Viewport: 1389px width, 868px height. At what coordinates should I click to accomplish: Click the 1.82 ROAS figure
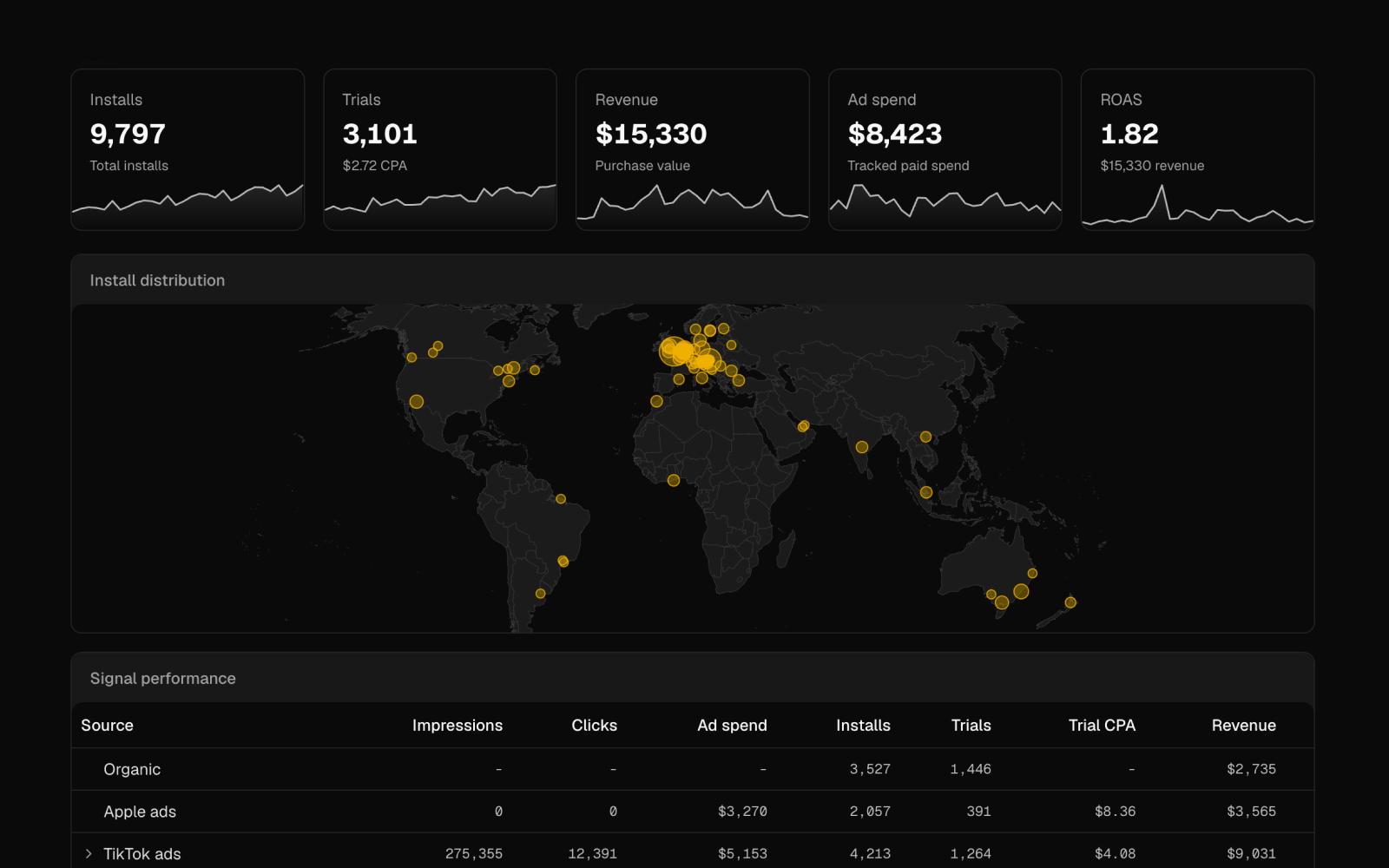click(1129, 134)
